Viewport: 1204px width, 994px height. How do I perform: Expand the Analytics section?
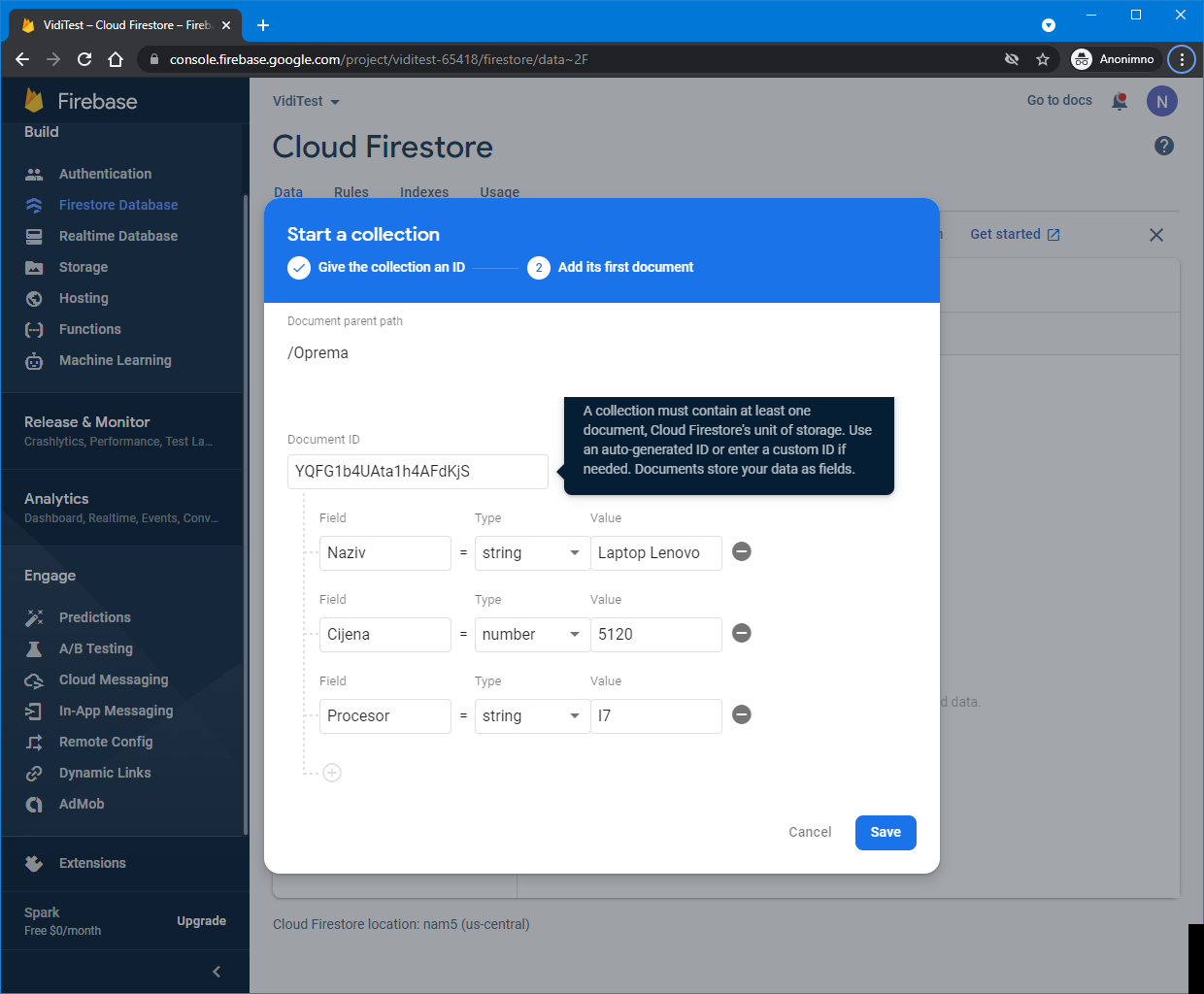pyautogui.click(x=121, y=508)
